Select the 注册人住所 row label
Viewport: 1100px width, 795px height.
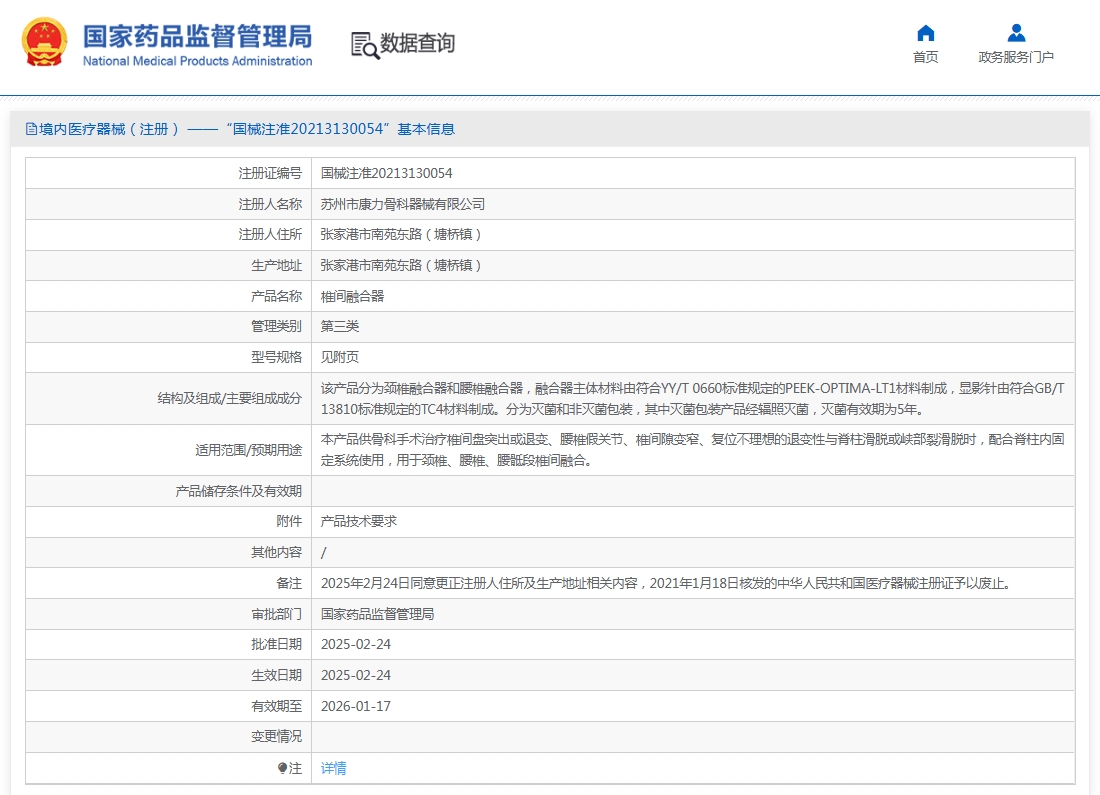(x=270, y=234)
